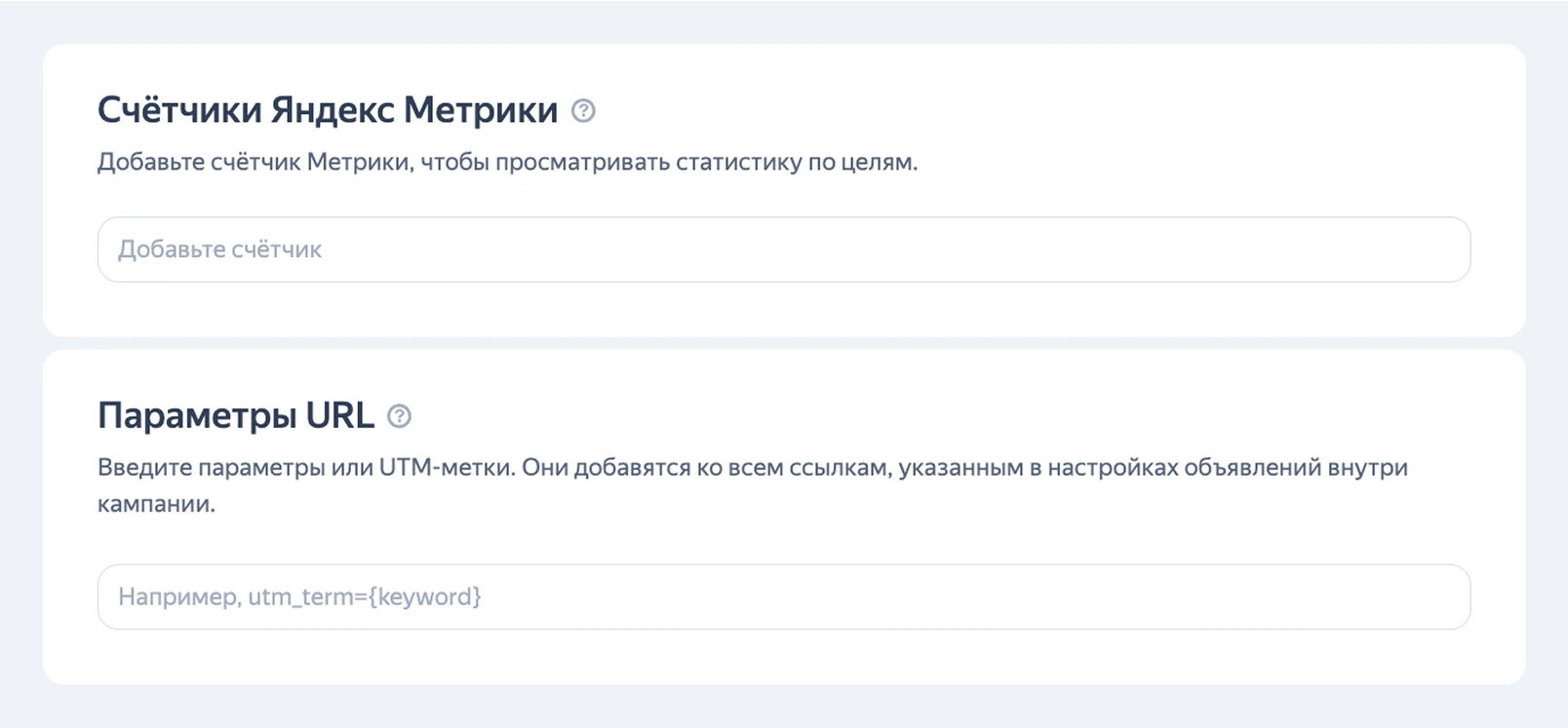Open help tooltip beside Счётчики Яндекс Метрики

click(x=583, y=111)
